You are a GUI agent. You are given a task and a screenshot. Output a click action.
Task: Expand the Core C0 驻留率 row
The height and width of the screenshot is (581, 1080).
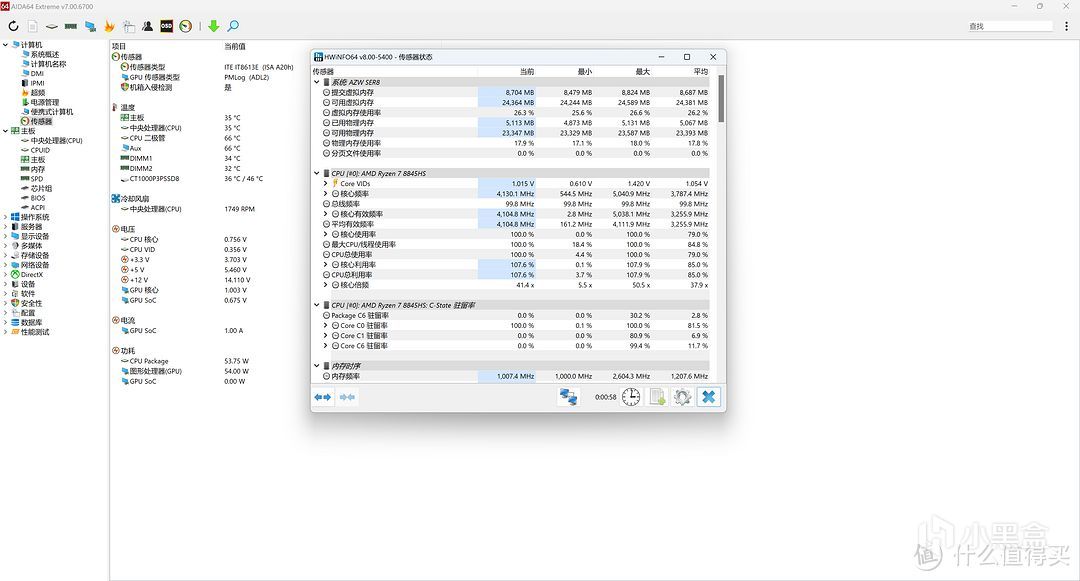point(326,326)
